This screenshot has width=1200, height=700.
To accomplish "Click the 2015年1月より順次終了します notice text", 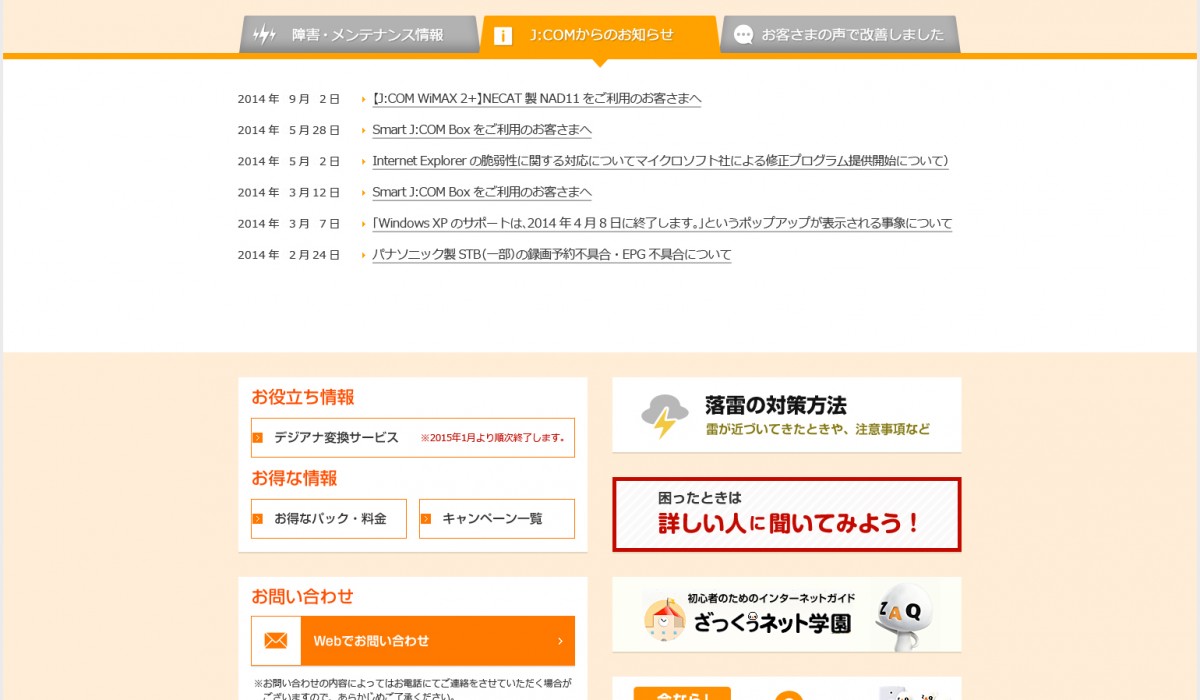I will tap(494, 438).
